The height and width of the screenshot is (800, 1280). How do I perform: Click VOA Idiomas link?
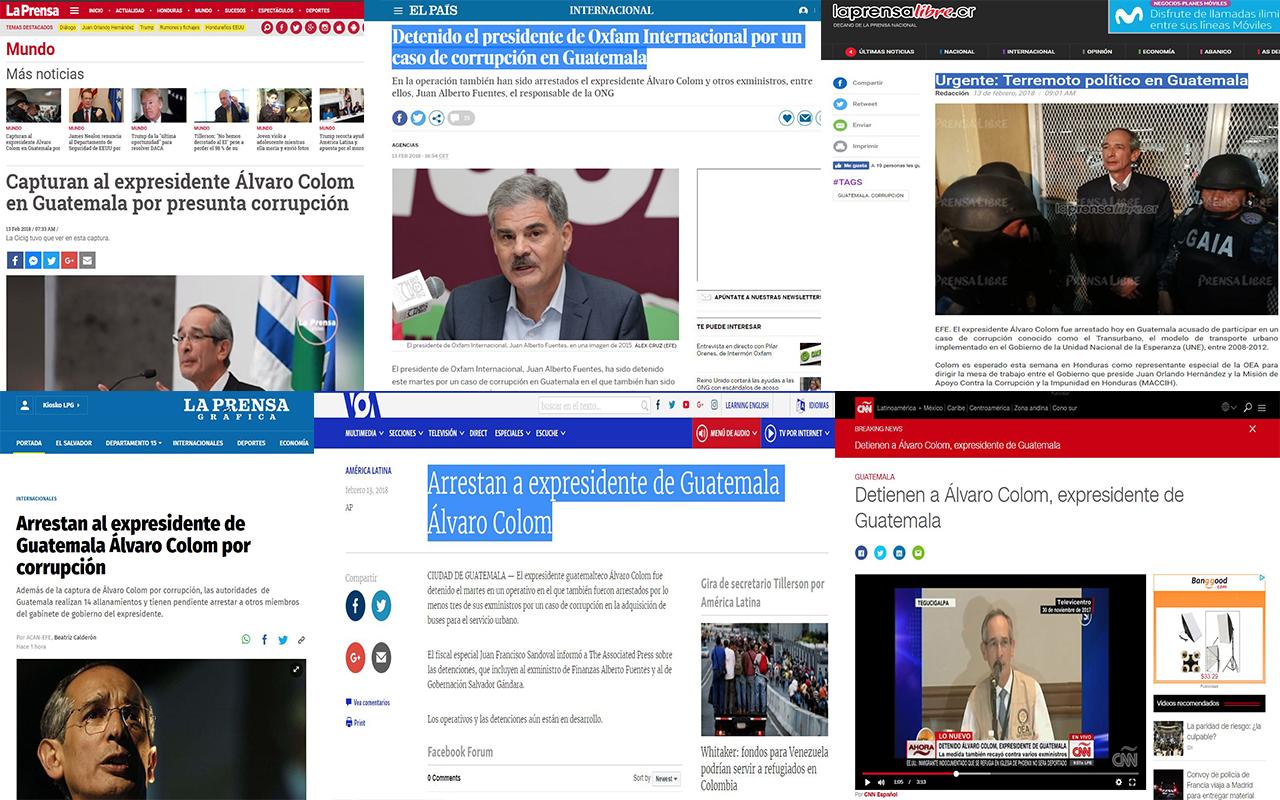point(812,405)
